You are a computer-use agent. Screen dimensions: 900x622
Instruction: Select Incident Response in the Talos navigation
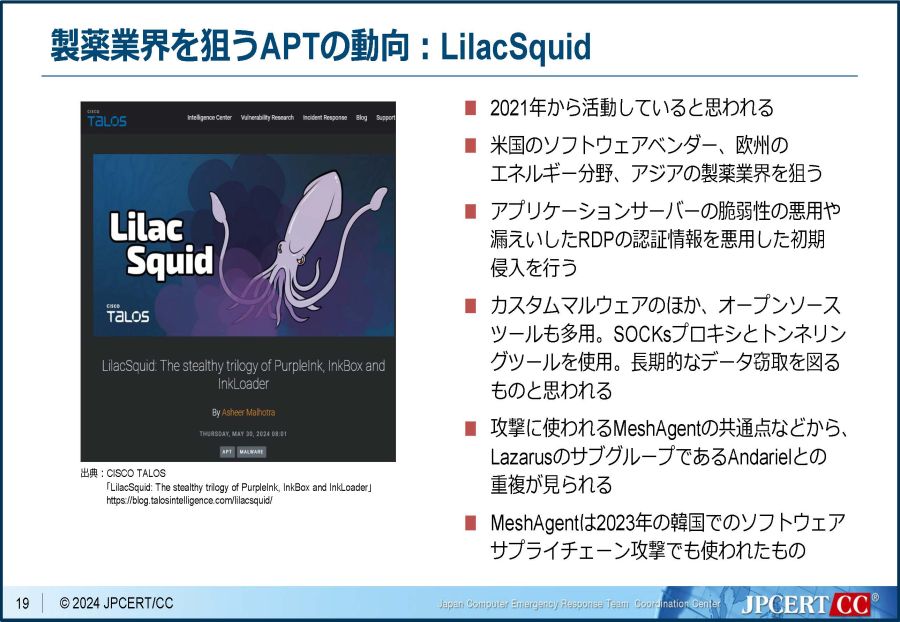325,118
